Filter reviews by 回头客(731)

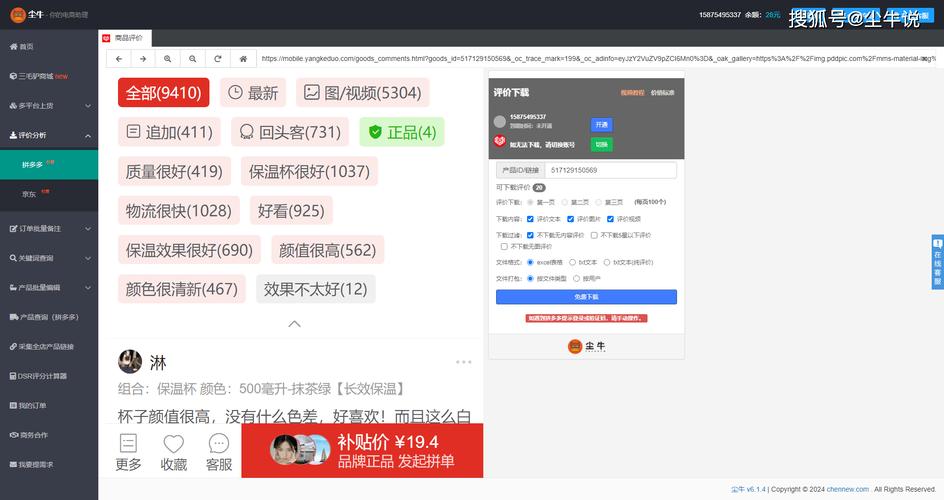[x=290, y=132]
